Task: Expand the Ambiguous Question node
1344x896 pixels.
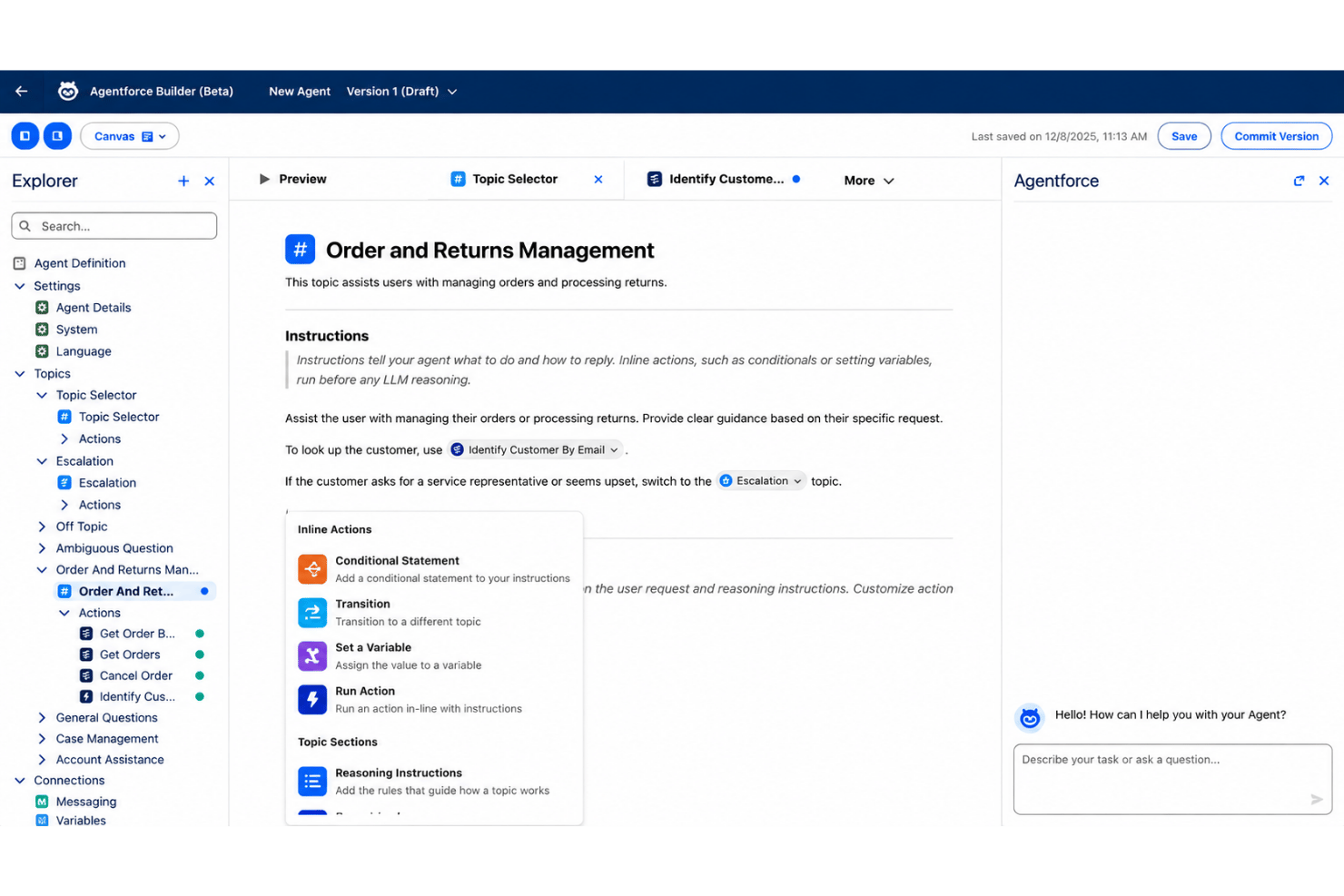Action: (x=42, y=548)
